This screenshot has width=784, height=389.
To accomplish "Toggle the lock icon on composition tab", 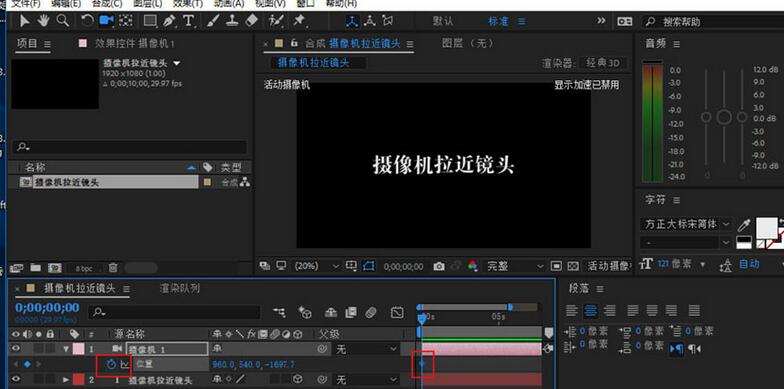I will coord(294,43).
